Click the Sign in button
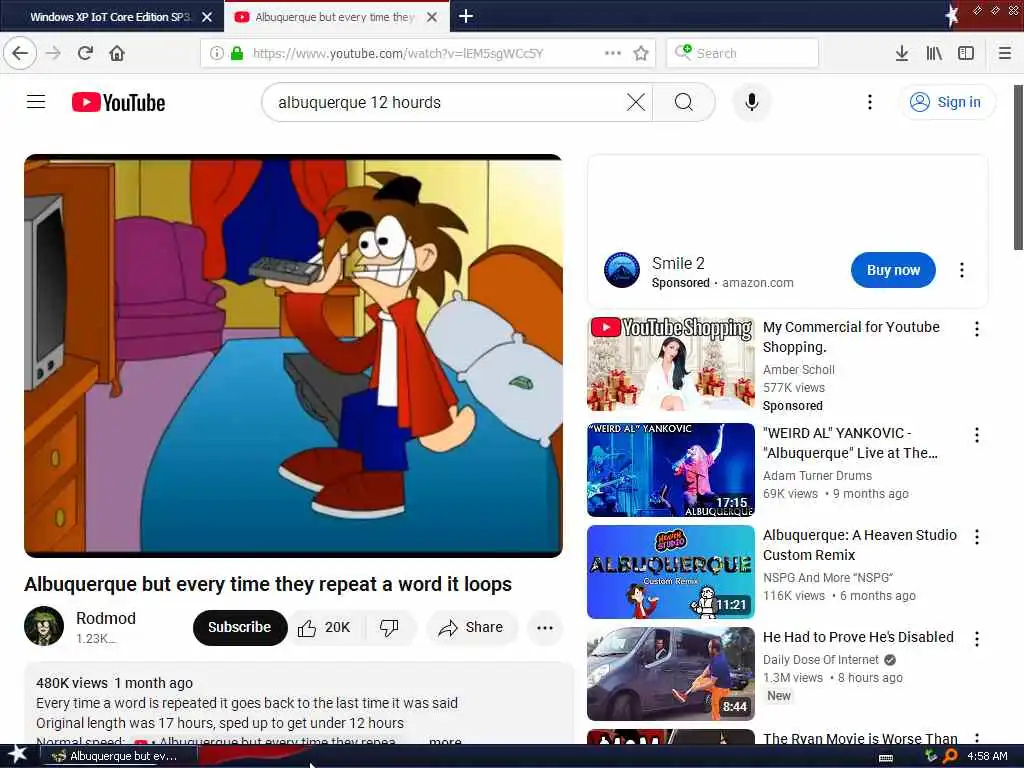Image resolution: width=1024 pixels, height=768 pixels. pyautogui.click(x=948, y=103)
